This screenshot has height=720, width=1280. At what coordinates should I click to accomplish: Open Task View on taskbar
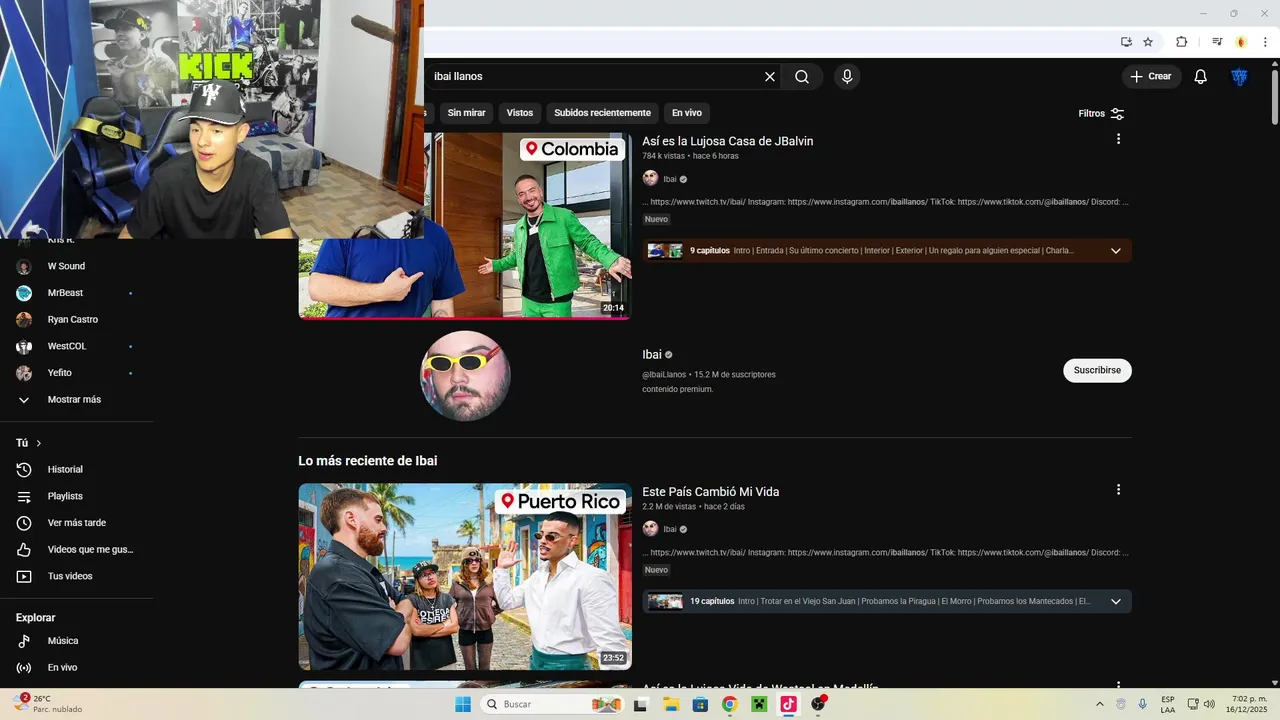point(641,704)
